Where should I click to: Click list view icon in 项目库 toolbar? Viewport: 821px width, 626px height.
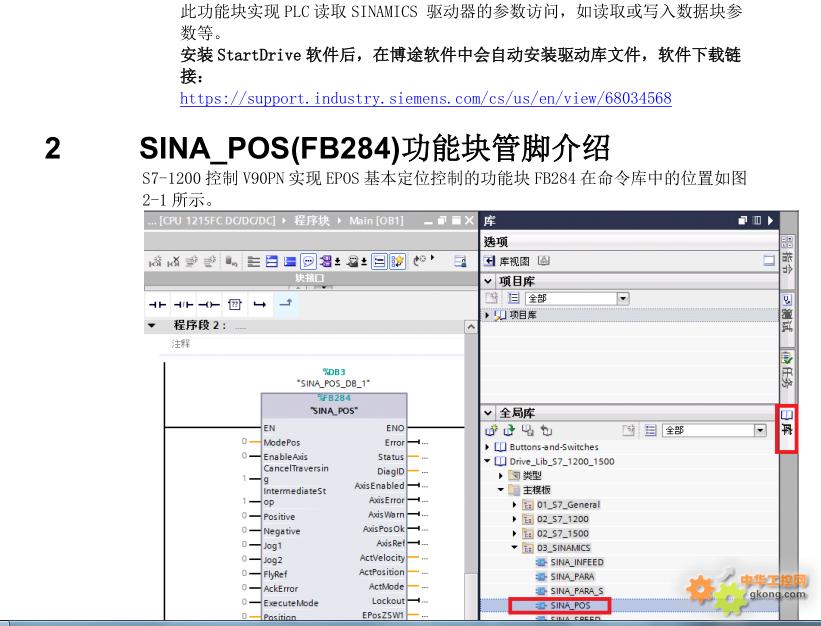pos(513,298)
